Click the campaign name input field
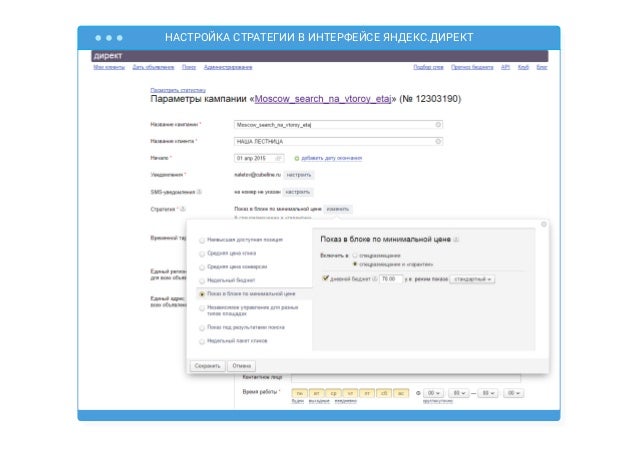Screen dimensions: 638x450 click(x=338, y=125)
